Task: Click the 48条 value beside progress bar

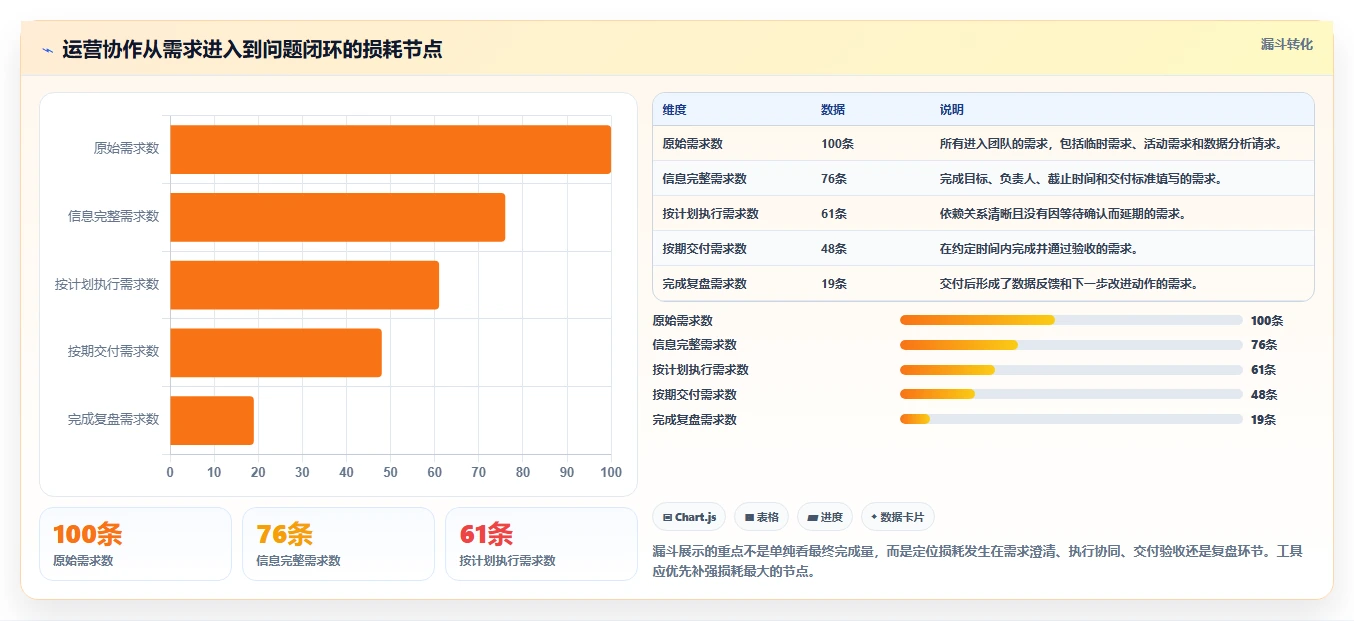Action: pos(1264,395)
